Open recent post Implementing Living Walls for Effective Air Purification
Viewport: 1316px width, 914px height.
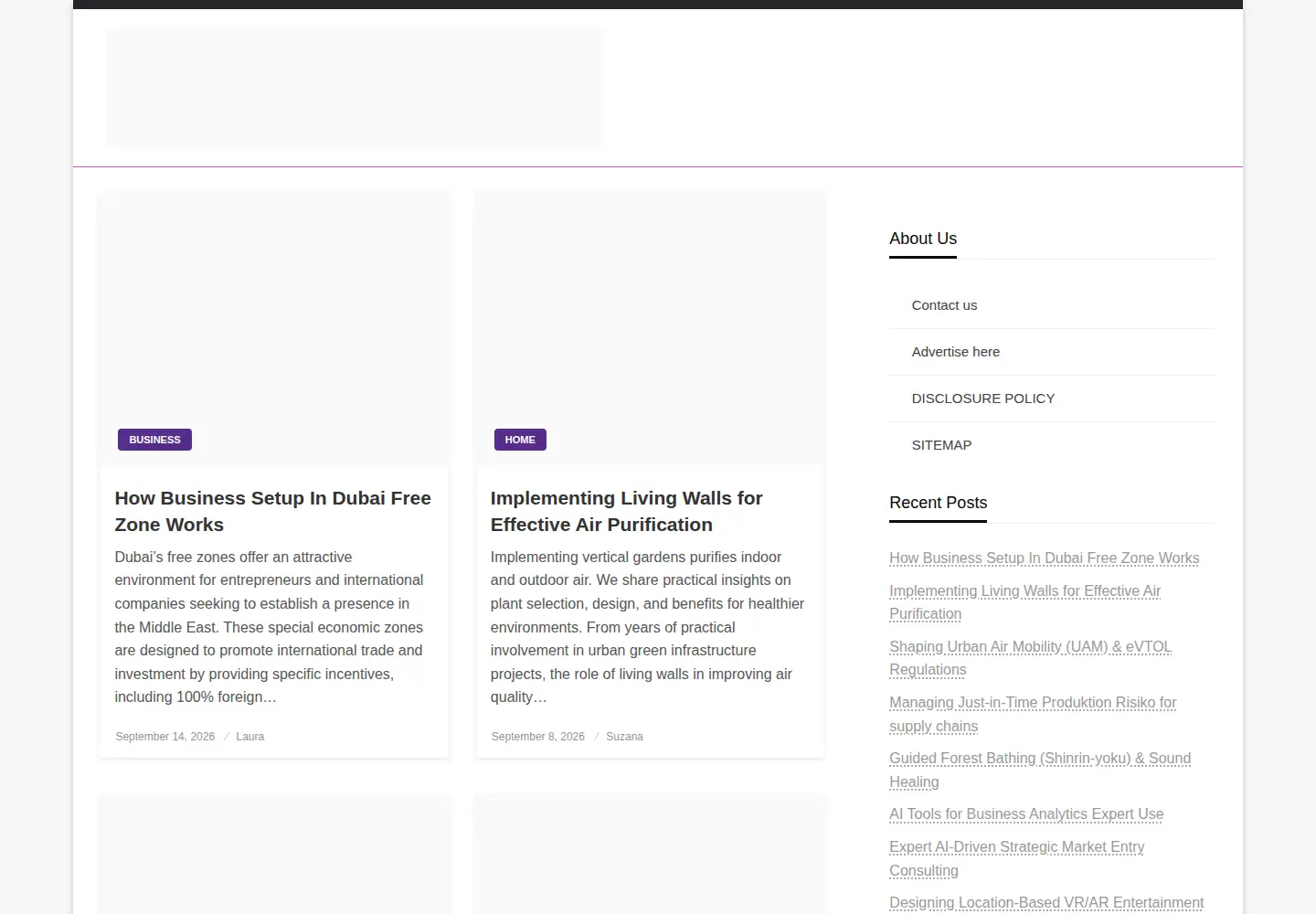point(1024,602)
